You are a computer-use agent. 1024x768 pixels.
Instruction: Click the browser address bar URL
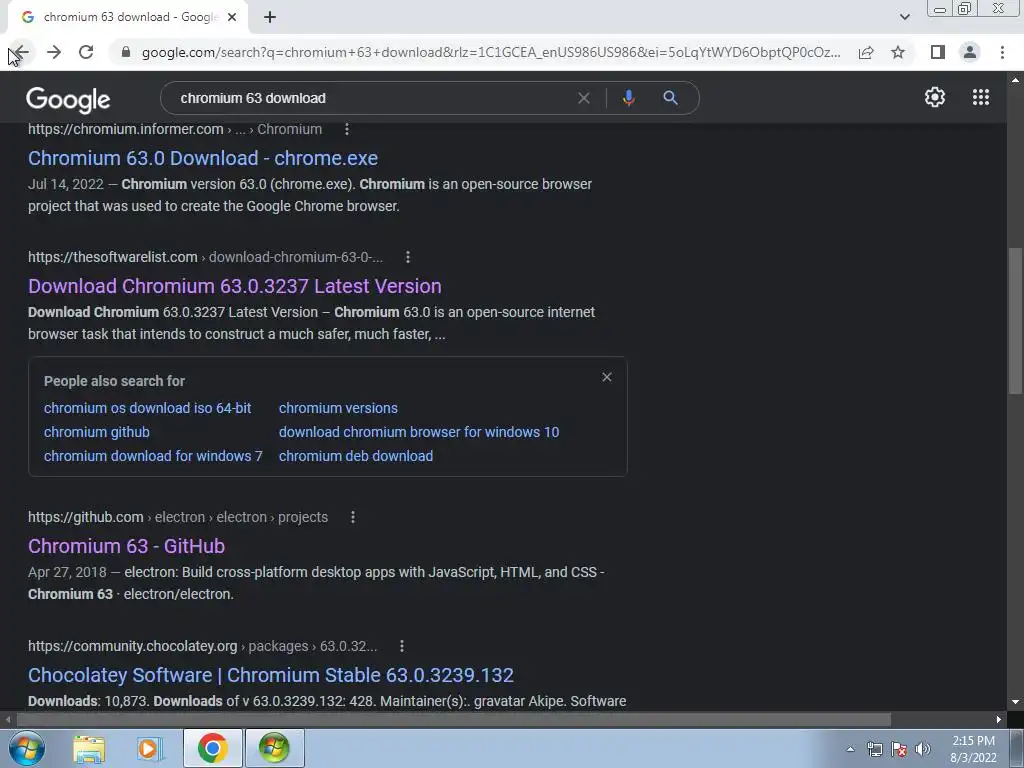click(490, 52)
